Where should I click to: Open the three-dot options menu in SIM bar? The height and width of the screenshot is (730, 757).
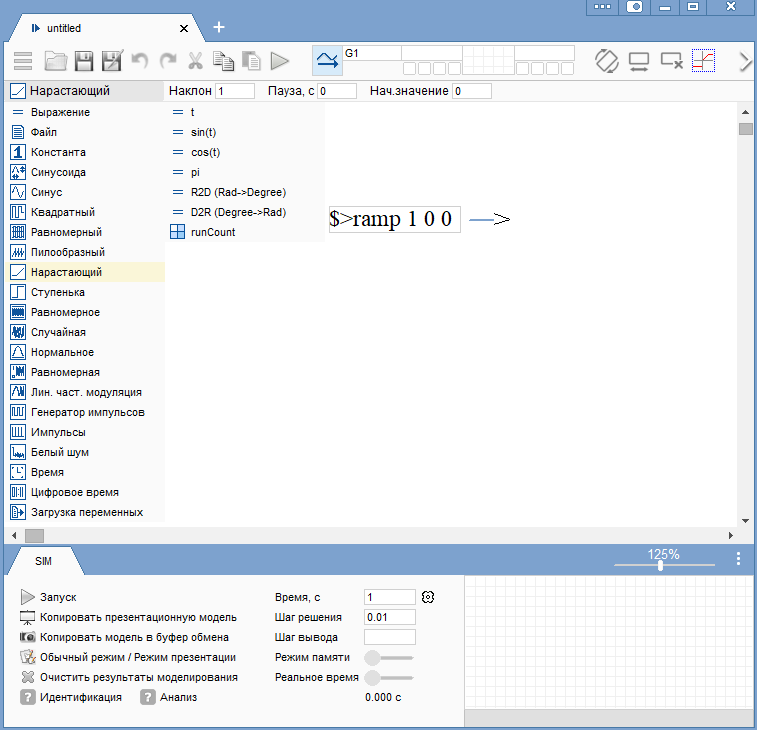point(738,559)
